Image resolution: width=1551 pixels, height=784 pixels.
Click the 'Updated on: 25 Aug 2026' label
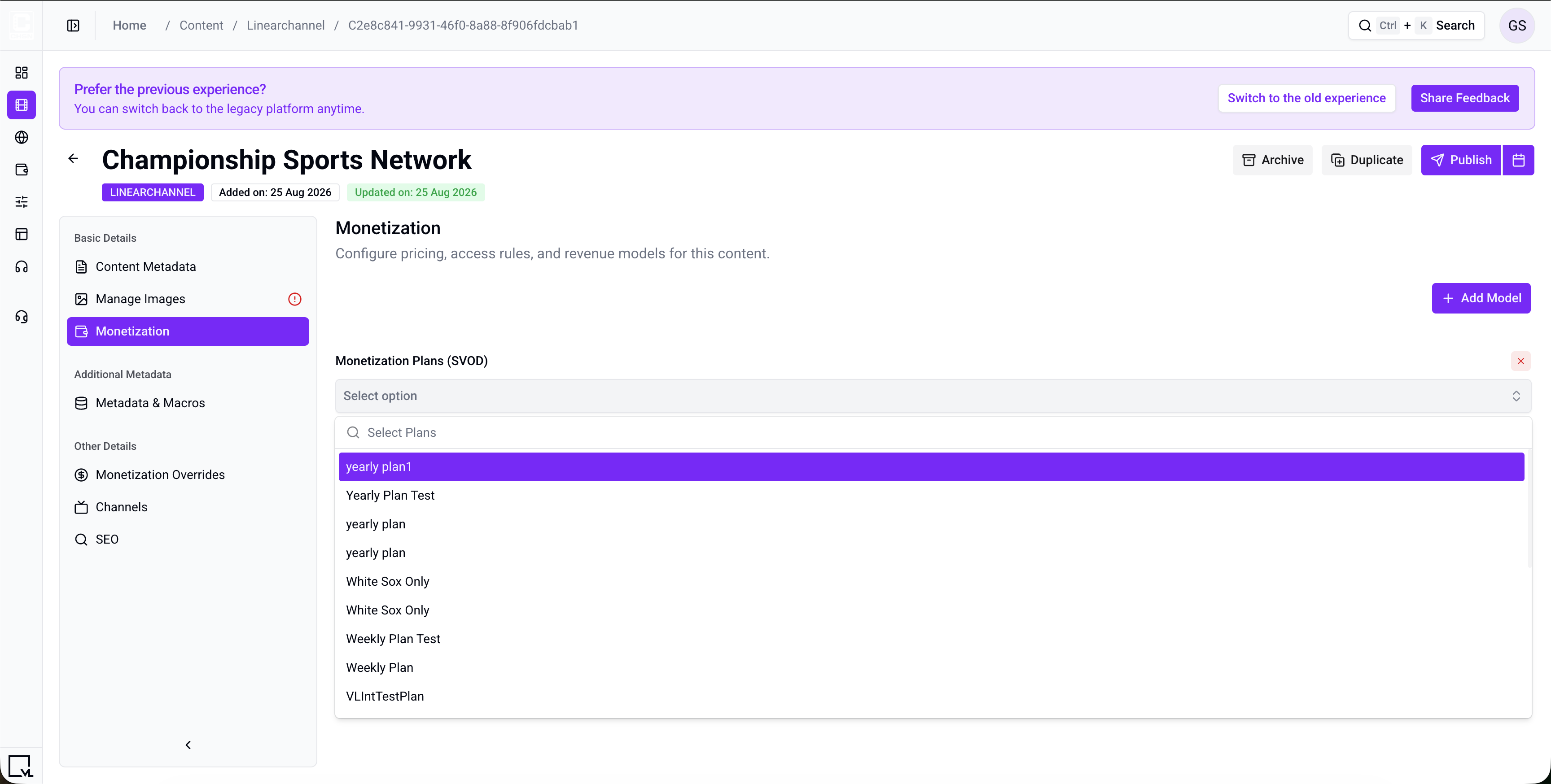[416, 192]
